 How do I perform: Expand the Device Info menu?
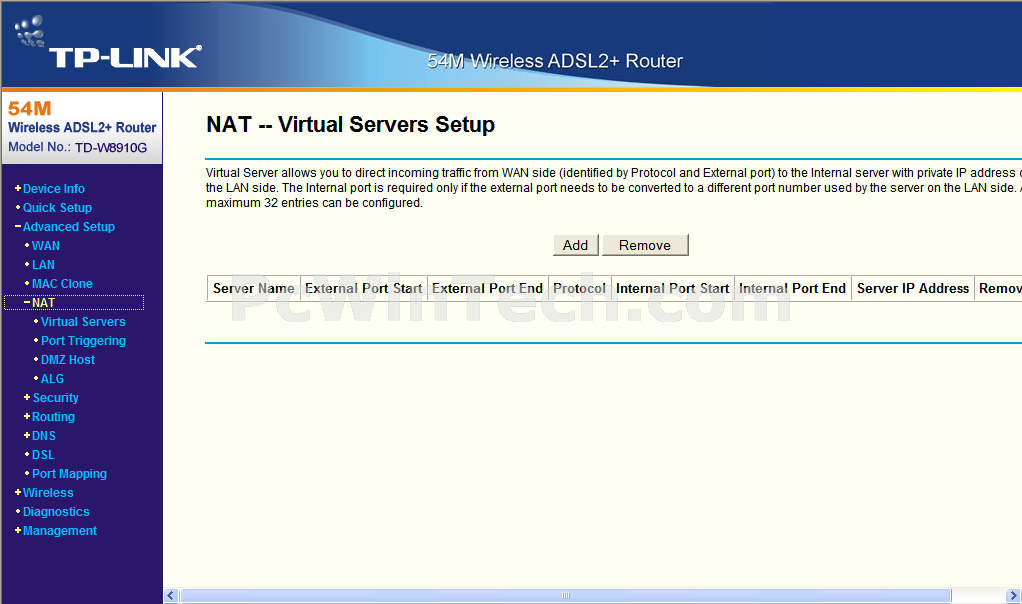53,189
